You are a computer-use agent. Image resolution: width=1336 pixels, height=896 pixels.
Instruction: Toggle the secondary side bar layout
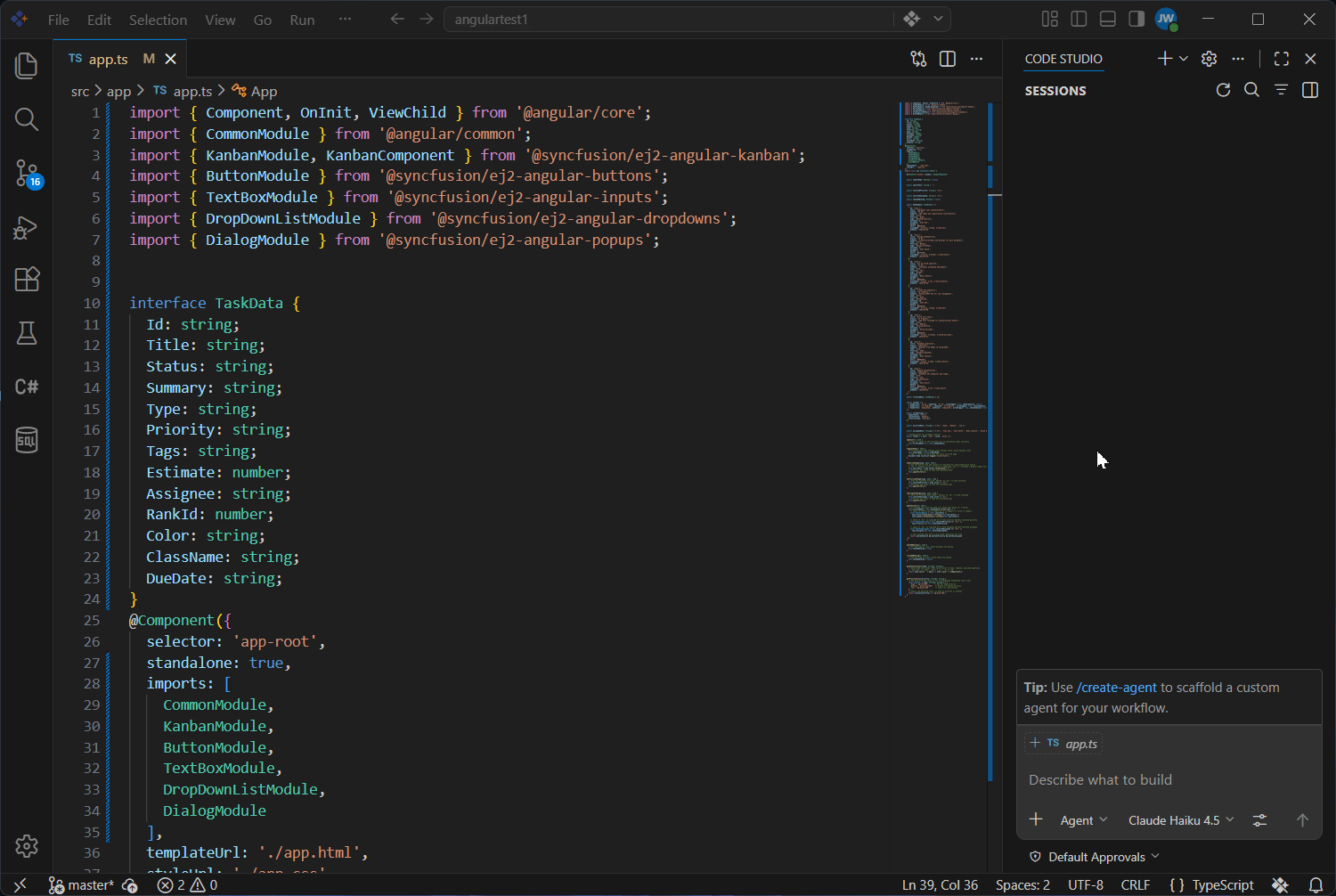click(x=1136, y=19)
